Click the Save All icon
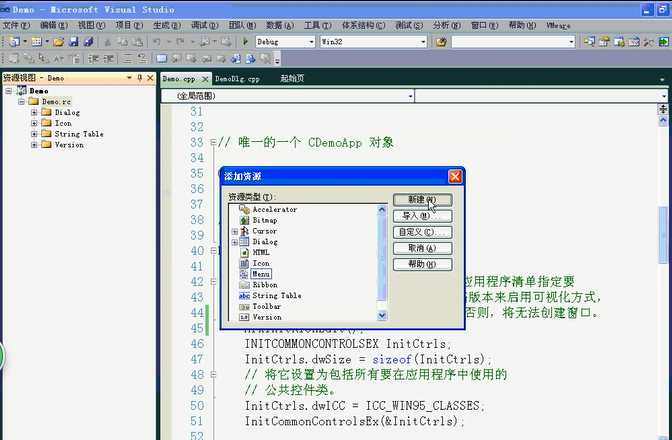 coord(88,42)
